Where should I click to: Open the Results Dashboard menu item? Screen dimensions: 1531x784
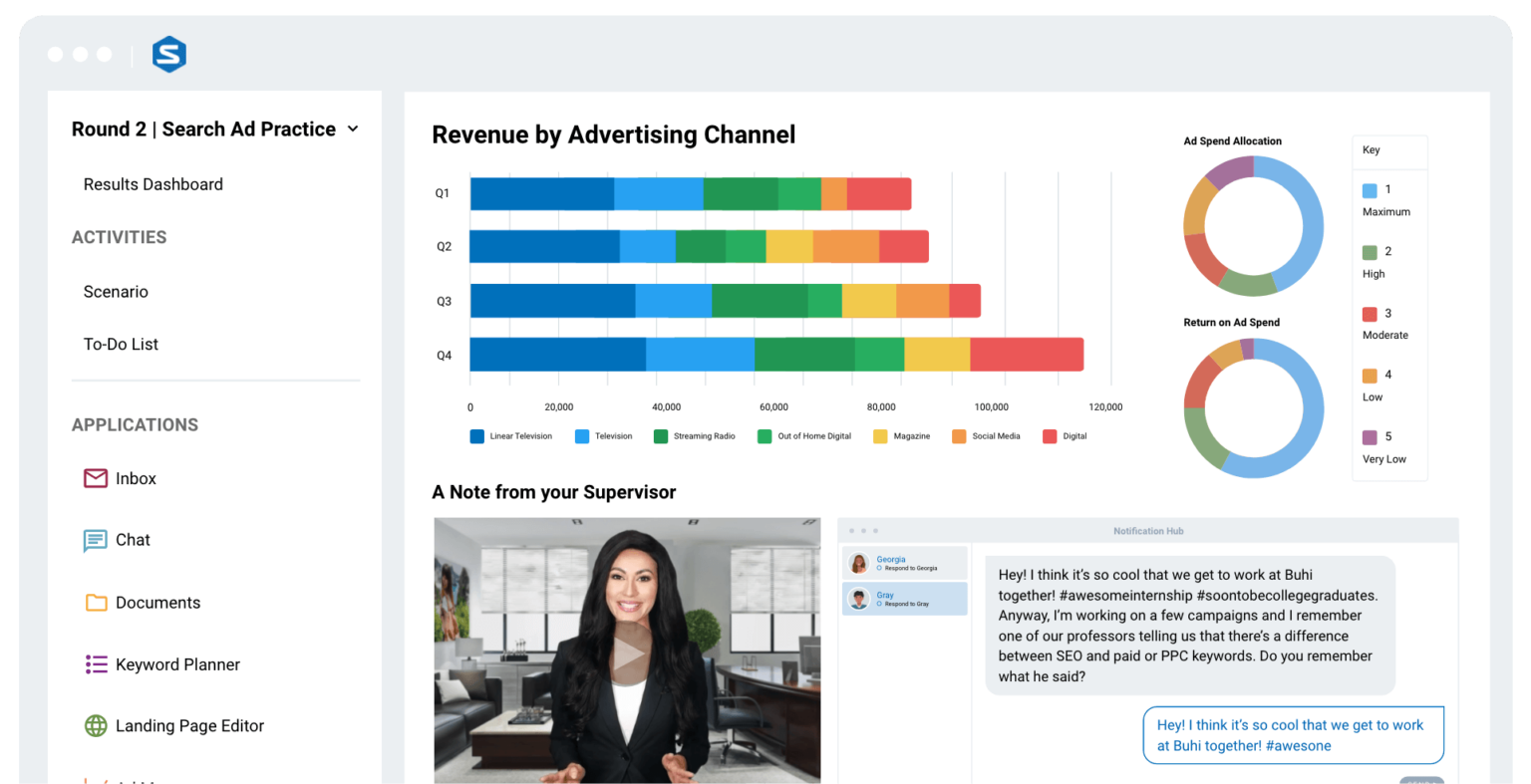[x=153, y=184]
